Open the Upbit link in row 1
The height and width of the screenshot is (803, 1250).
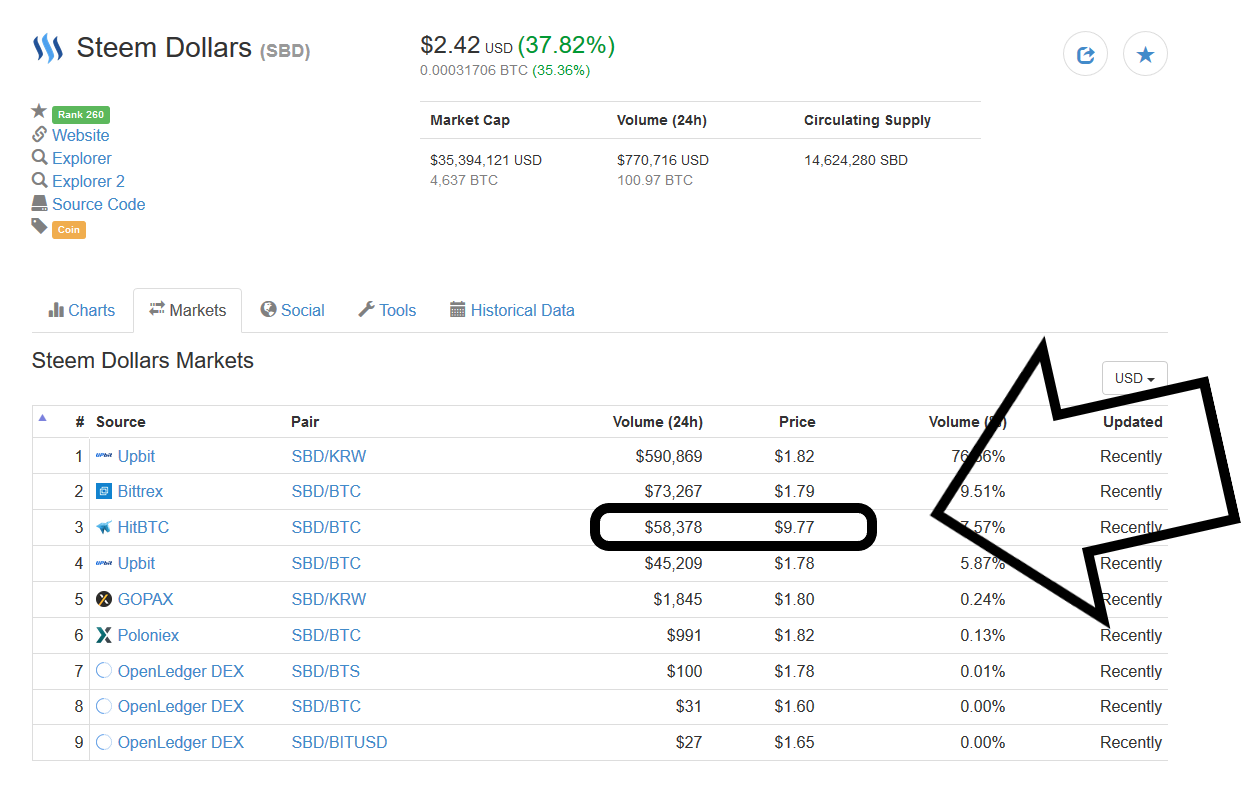click(136, 456)
